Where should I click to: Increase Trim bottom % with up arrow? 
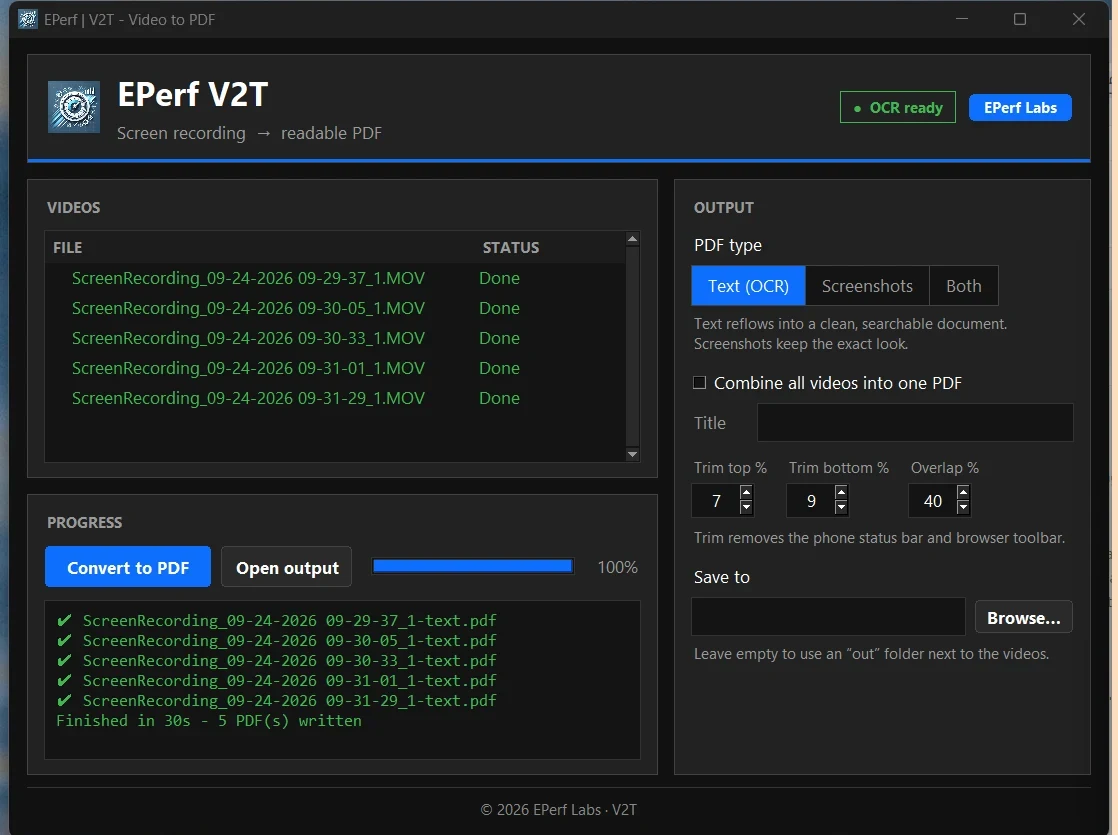pos(841,492)
